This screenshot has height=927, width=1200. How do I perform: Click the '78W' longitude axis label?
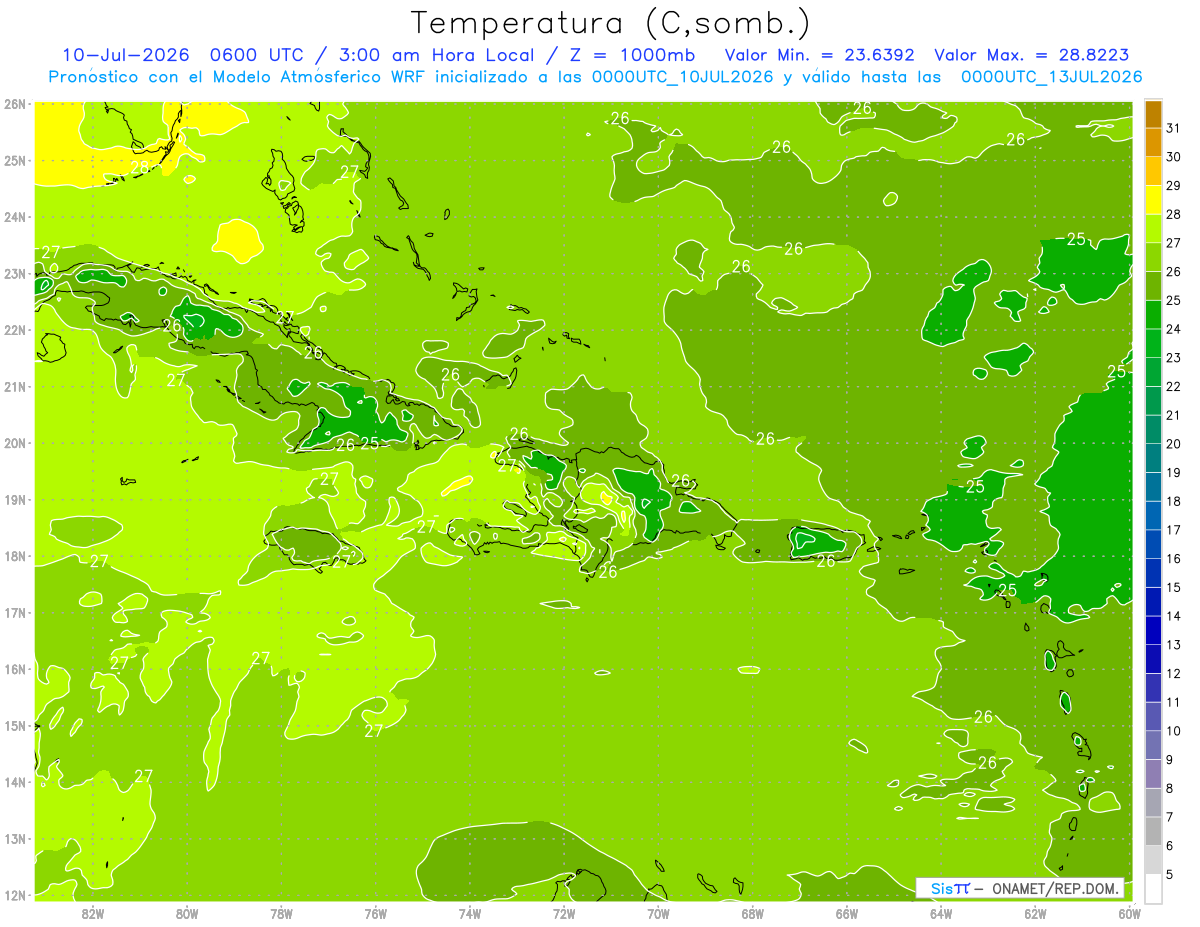coord(281,913)
